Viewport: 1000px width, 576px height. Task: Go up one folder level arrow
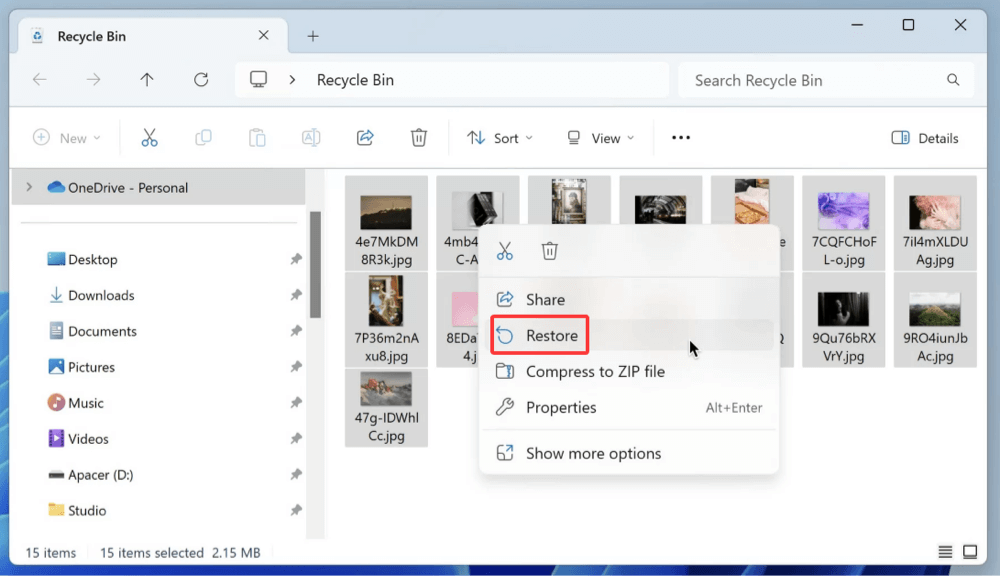147,80
